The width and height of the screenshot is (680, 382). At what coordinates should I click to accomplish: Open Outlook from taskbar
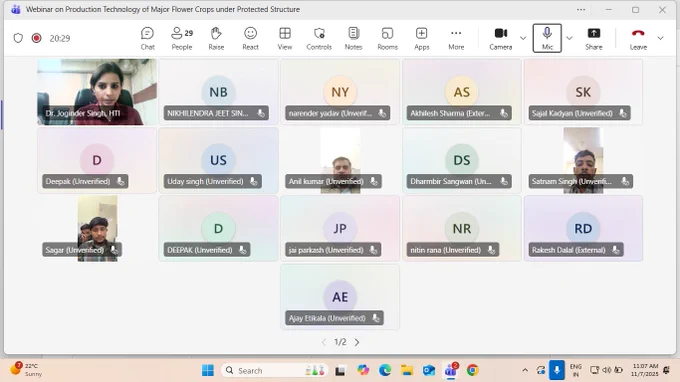pos(429,370)
